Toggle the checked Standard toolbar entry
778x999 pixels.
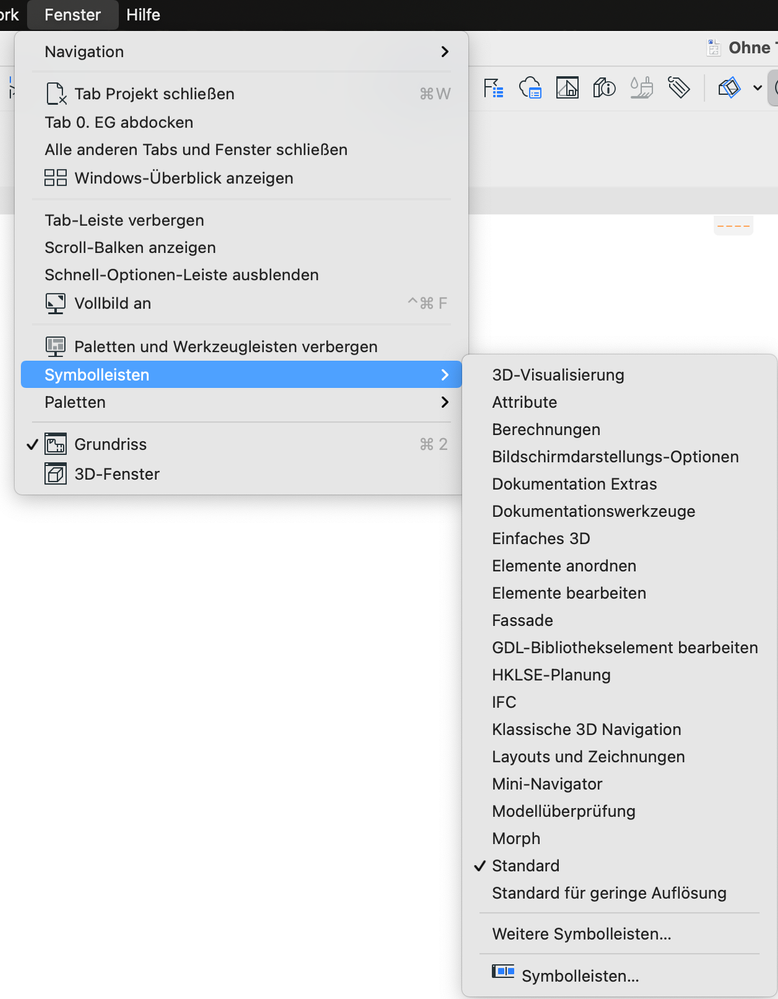coord(526,866)
